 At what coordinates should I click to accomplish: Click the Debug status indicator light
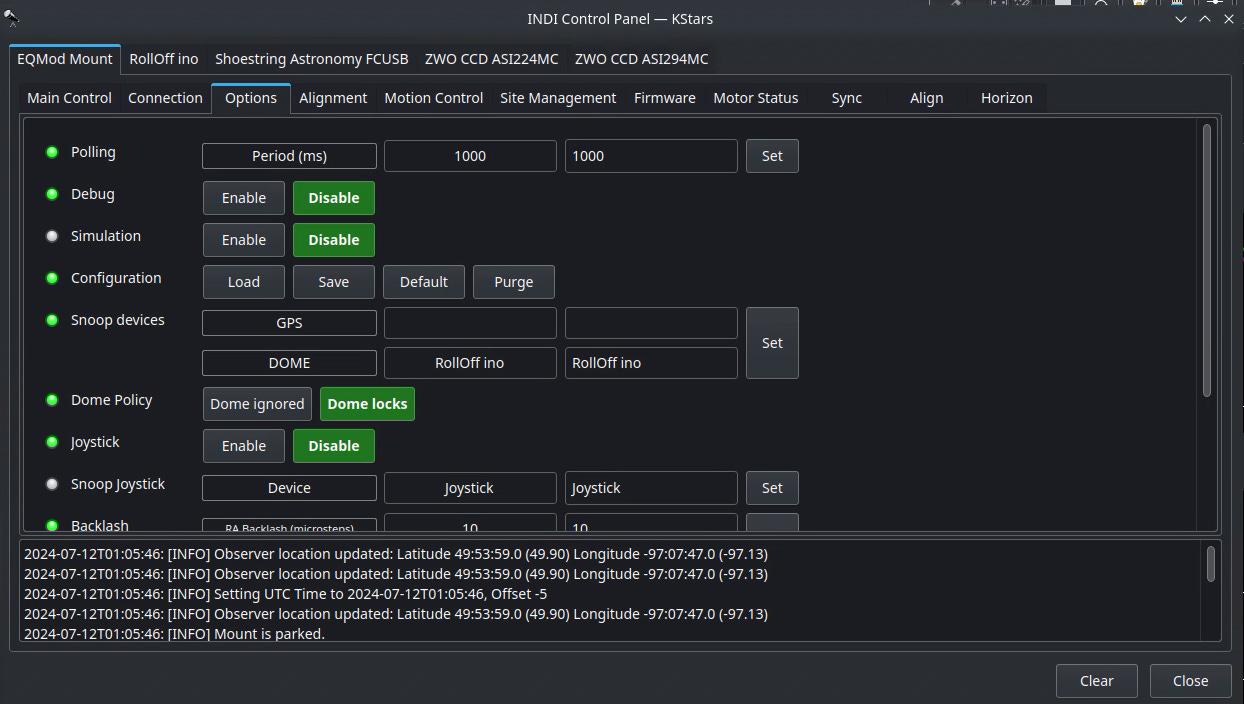(x=52, y=194)
